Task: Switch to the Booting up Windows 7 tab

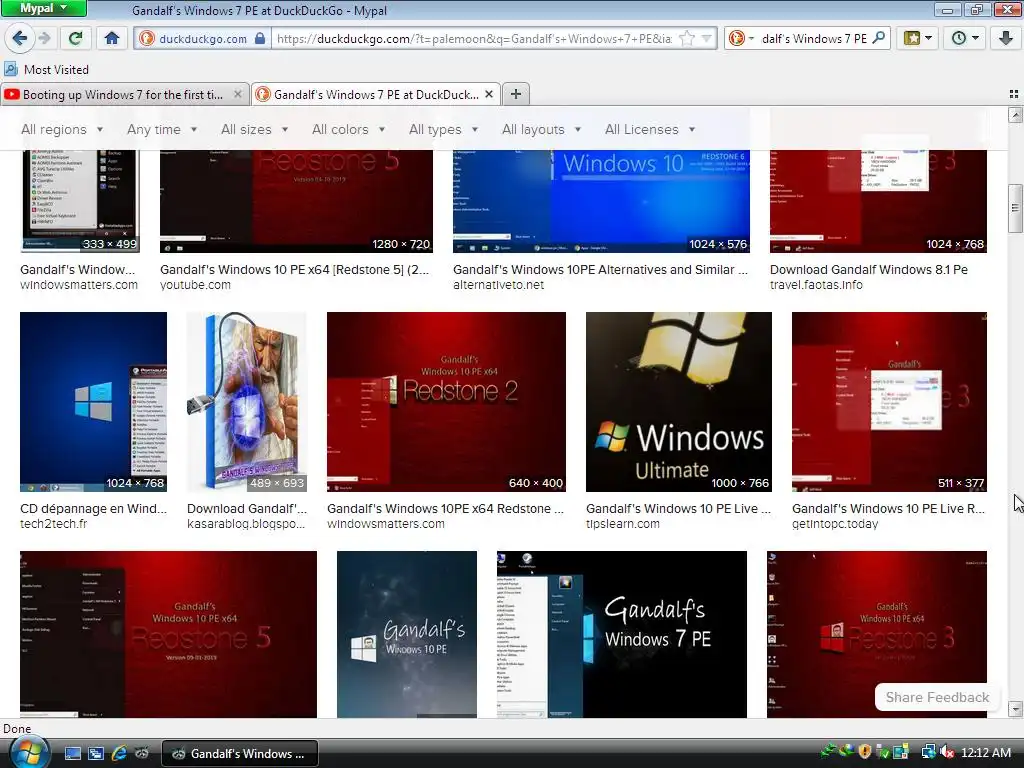Action: point(123,95)
